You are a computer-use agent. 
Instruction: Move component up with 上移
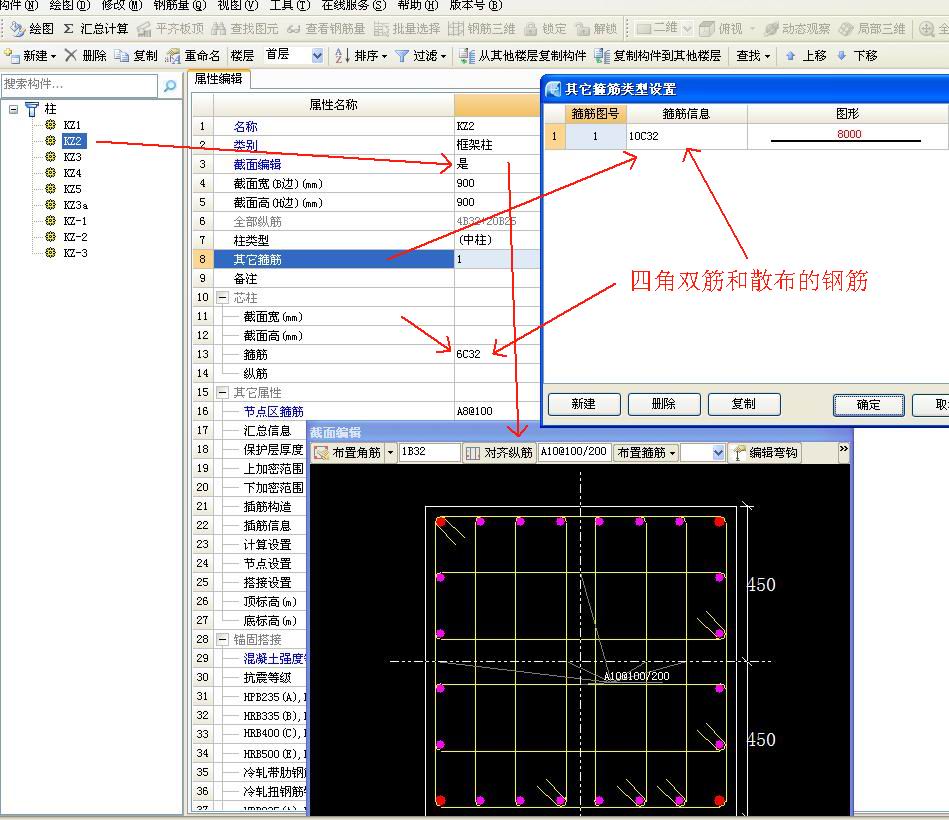coord(806,56)
